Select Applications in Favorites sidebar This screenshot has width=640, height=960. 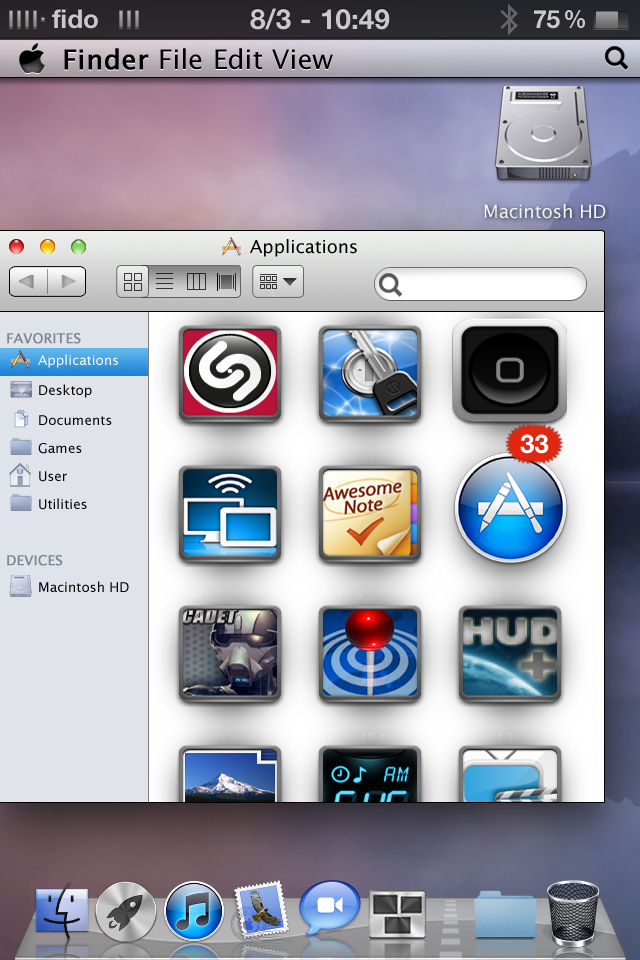(x=74, y=361)
